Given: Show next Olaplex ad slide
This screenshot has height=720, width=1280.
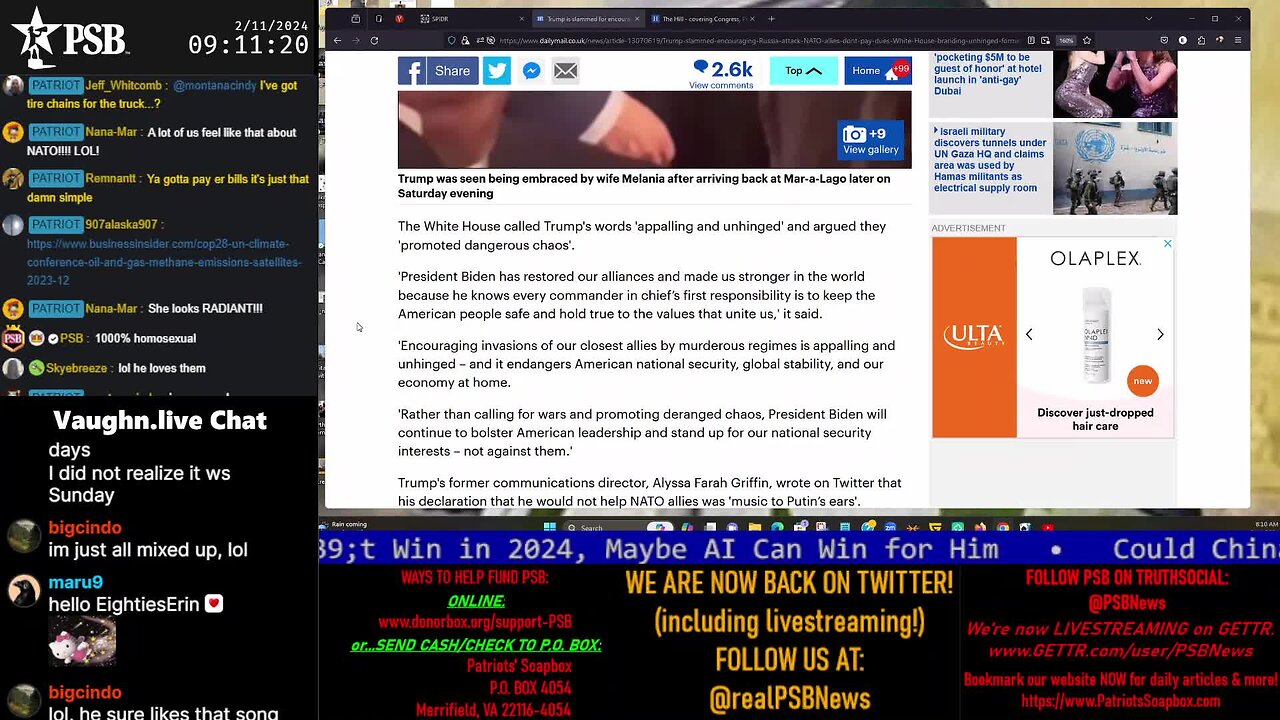Looking at the screenshot, I should coord(1160,335).
